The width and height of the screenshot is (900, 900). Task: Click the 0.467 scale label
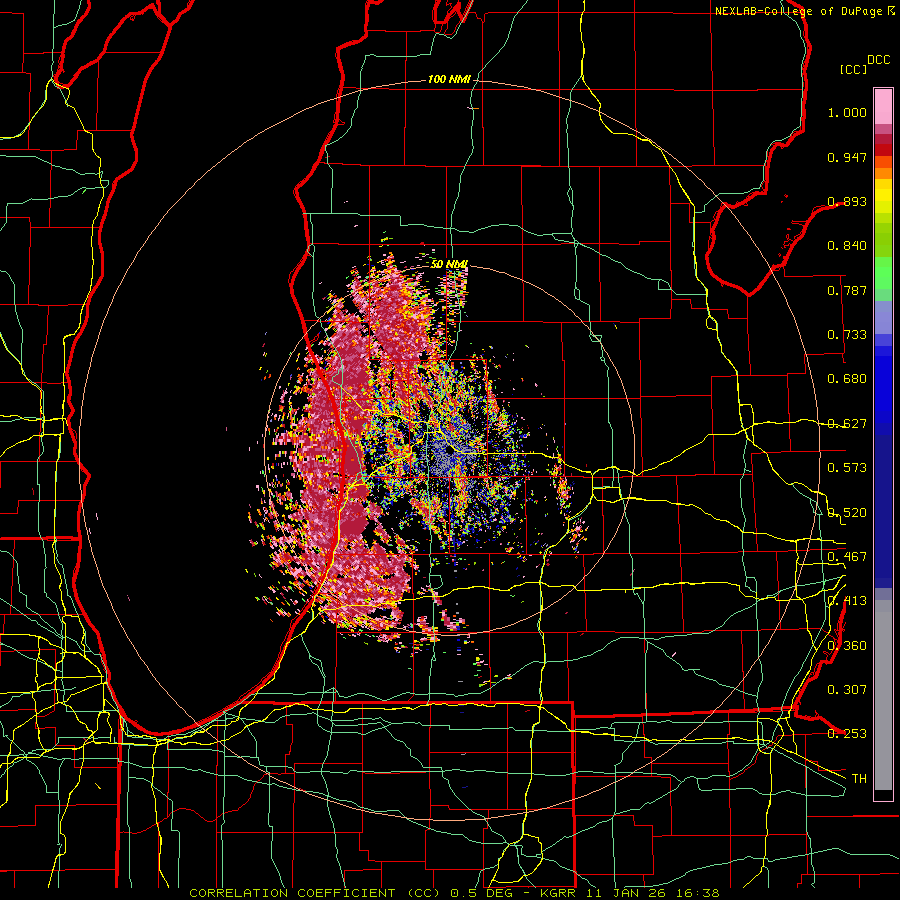point(847,557)
